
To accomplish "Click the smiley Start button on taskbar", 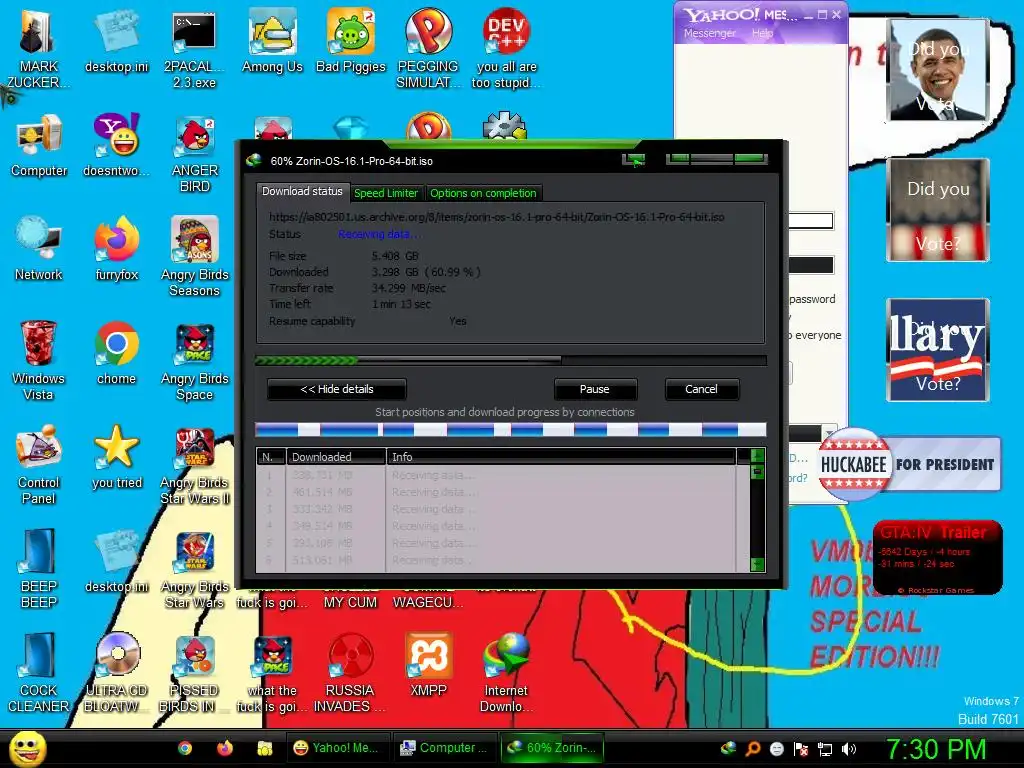I will pyautogui.click(x=27, y=748).
